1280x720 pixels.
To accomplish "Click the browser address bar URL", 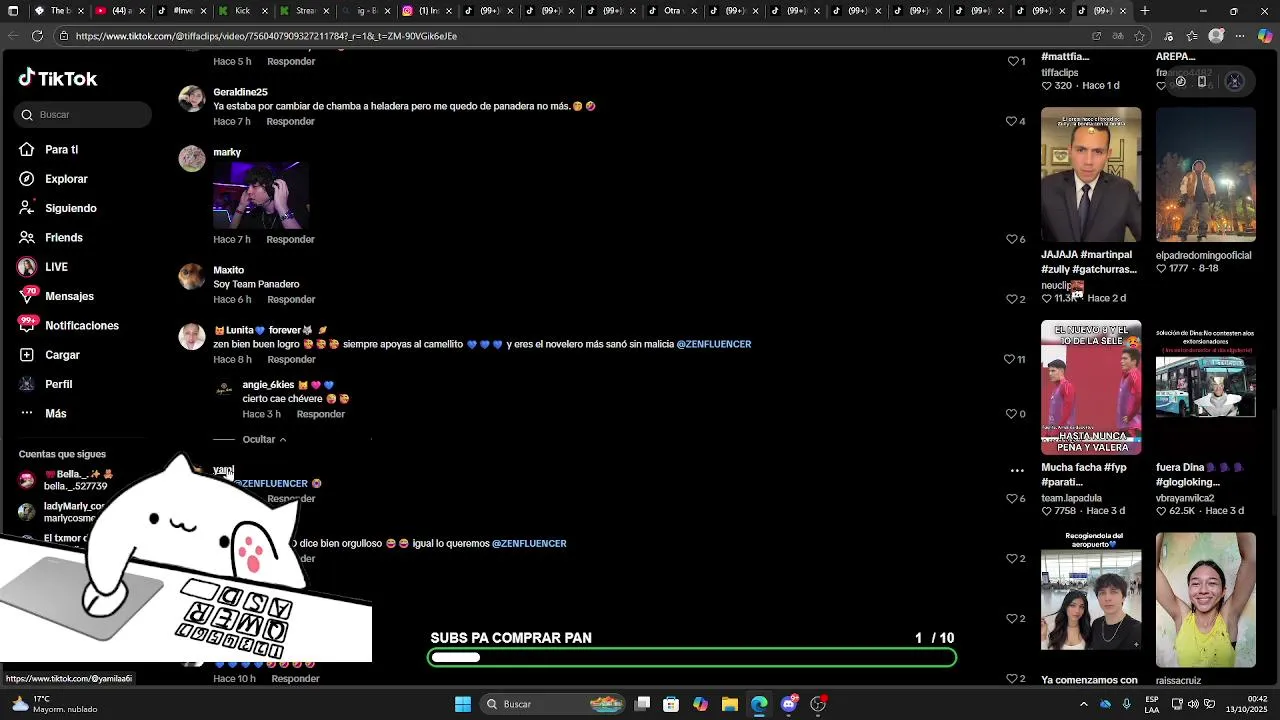I will pos(266,36).
